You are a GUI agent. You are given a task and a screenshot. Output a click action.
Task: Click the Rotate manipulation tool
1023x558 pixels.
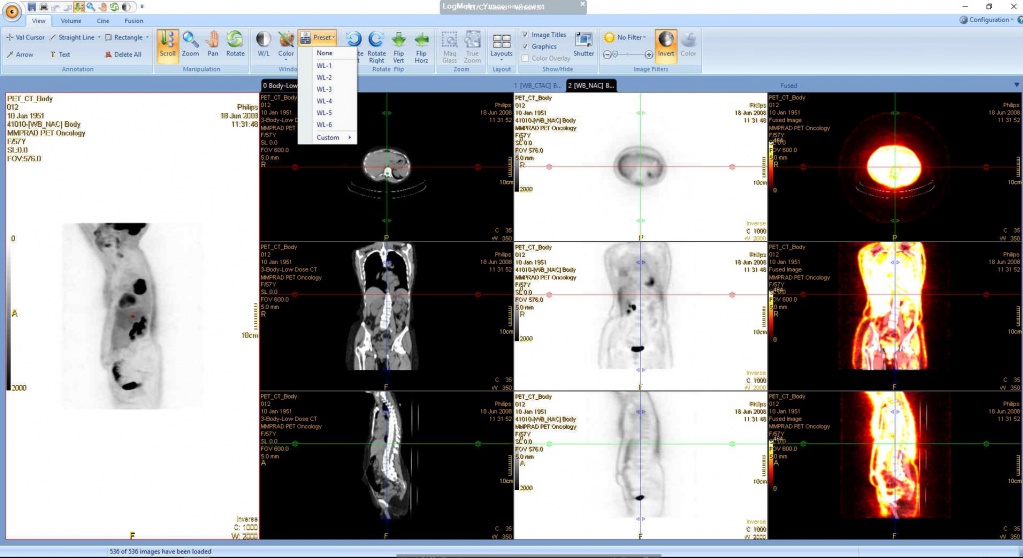235,45
